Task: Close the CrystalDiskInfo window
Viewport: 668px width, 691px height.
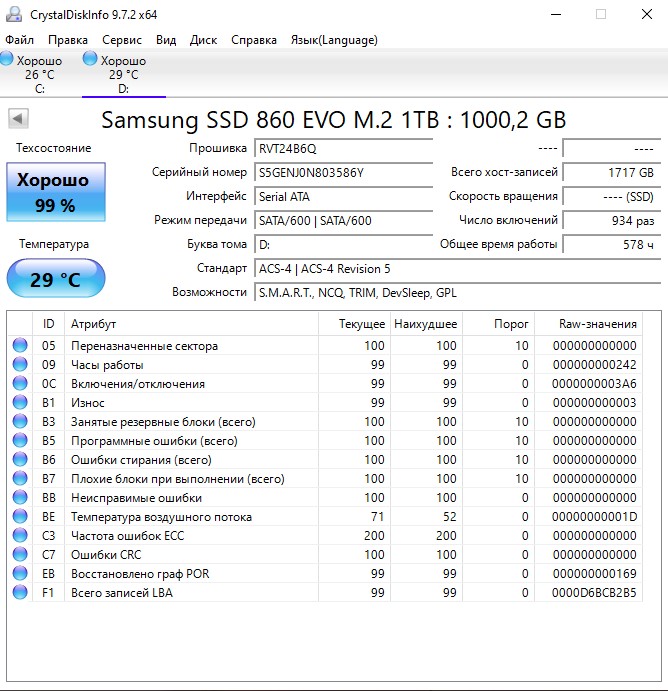Action: coord(646,15)
